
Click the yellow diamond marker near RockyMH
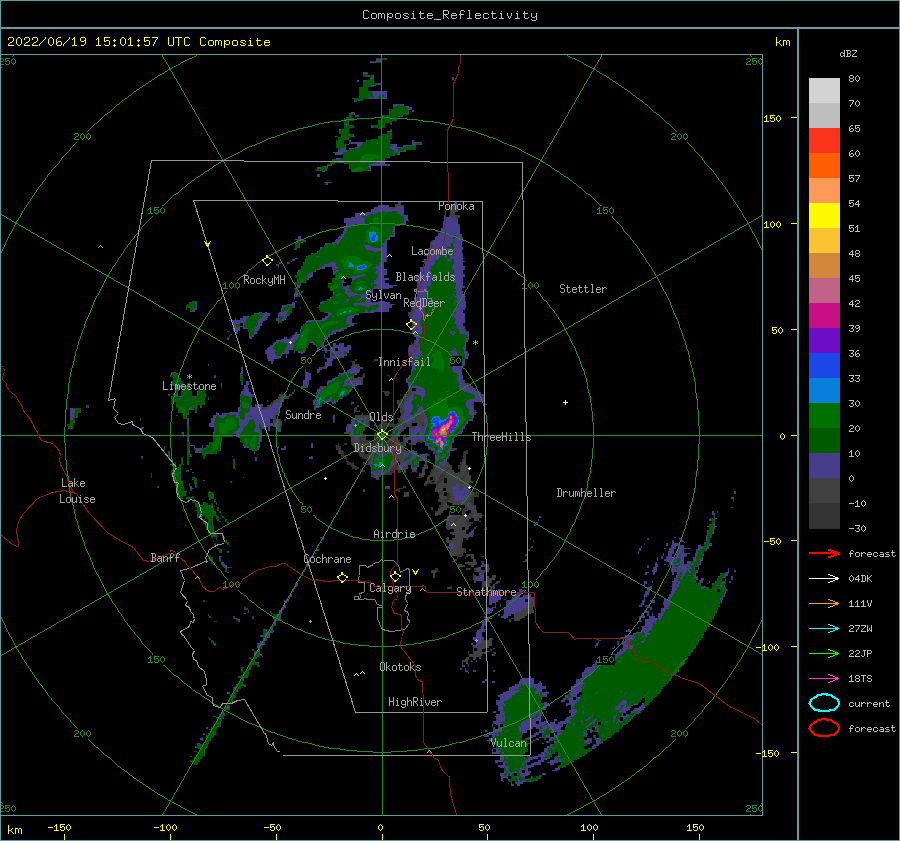point(267,261)
